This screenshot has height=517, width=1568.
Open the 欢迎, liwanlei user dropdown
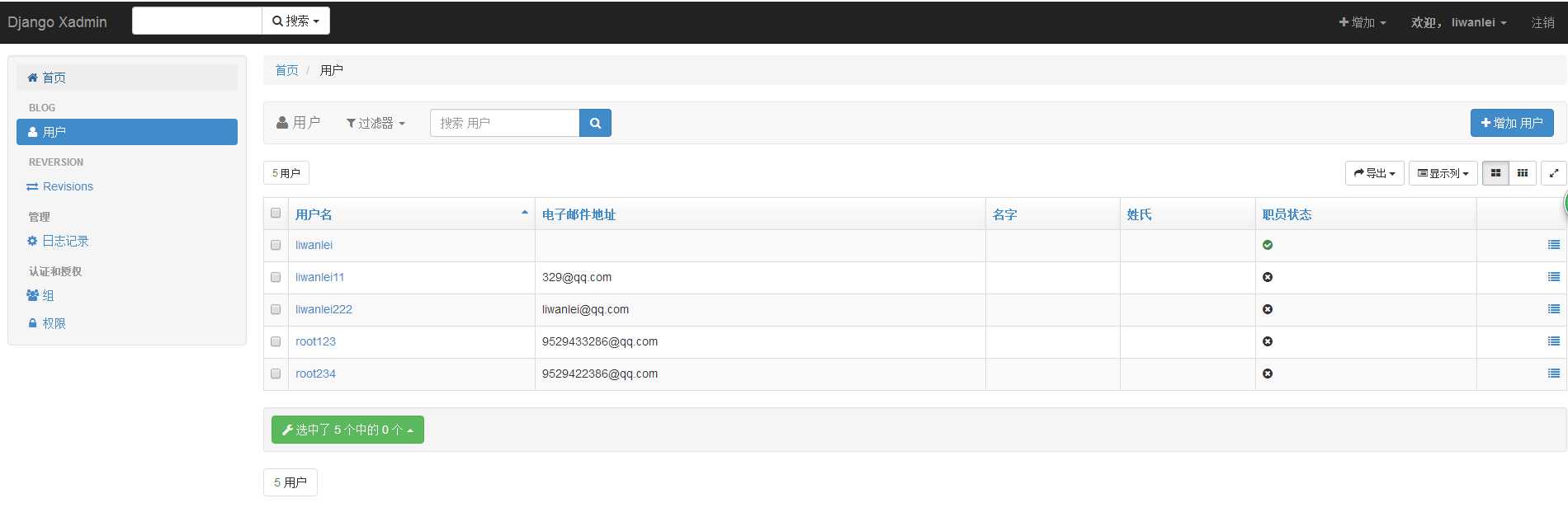coord(1459,22)
